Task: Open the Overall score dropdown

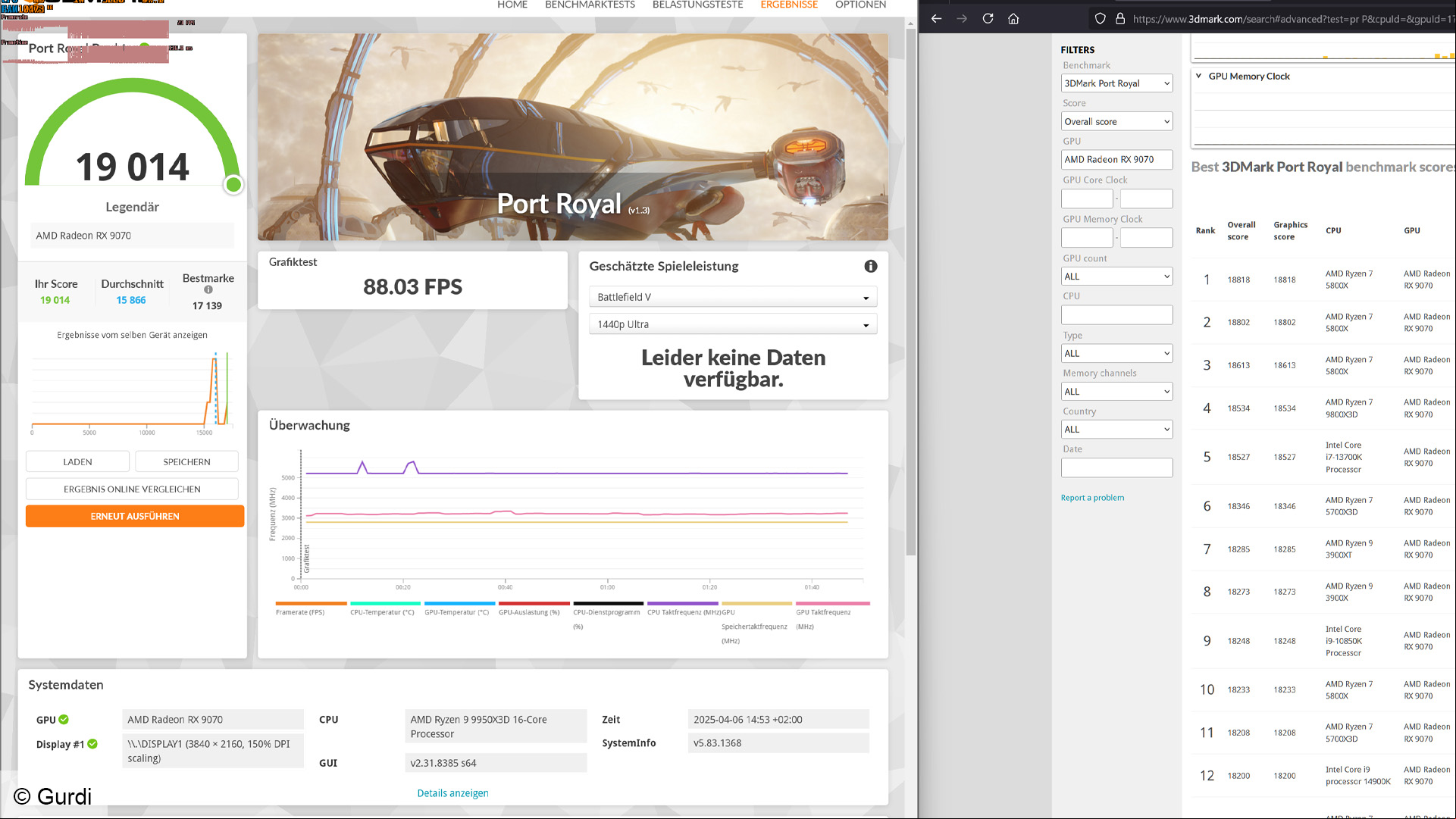Action: tap(1117, 121)
